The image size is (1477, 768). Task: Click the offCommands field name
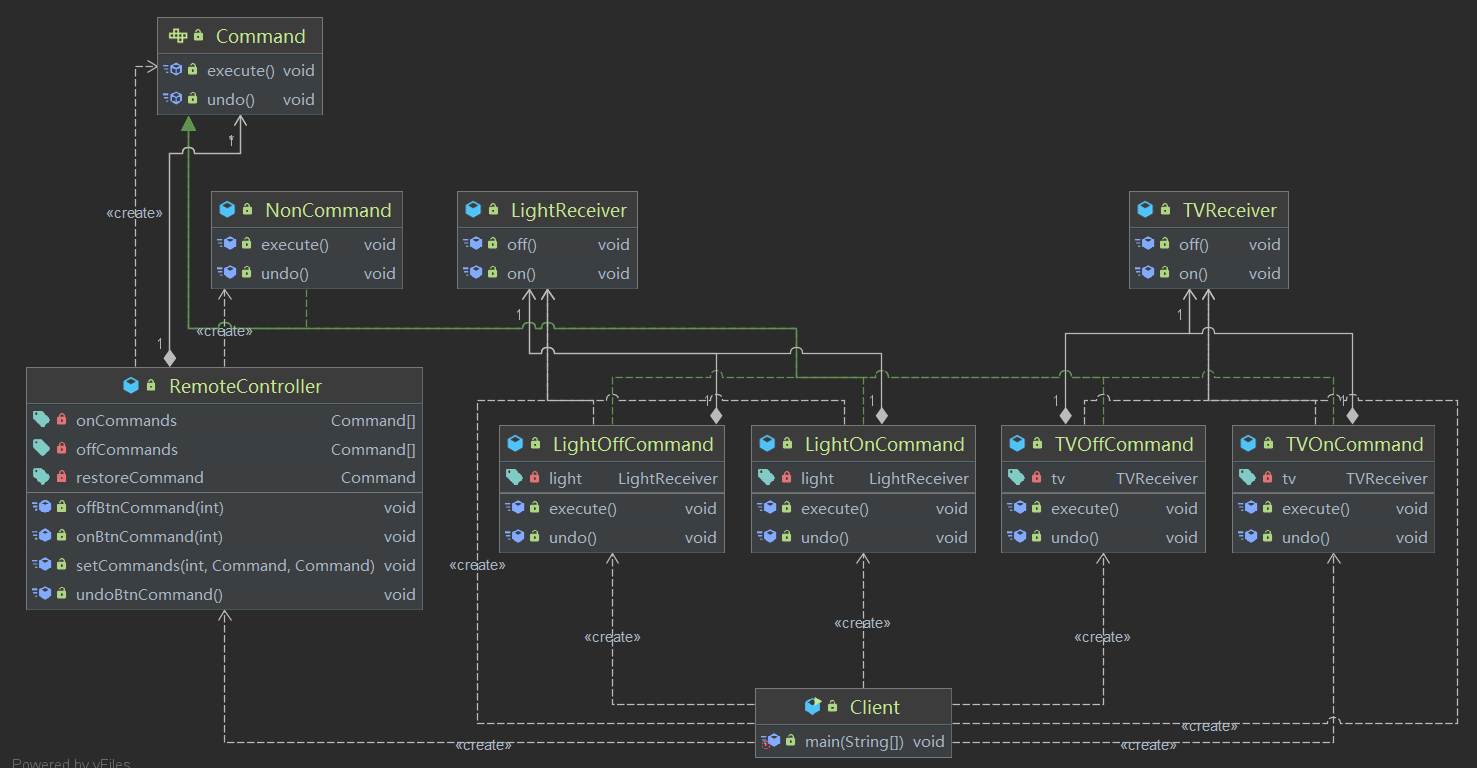(127, 449)
